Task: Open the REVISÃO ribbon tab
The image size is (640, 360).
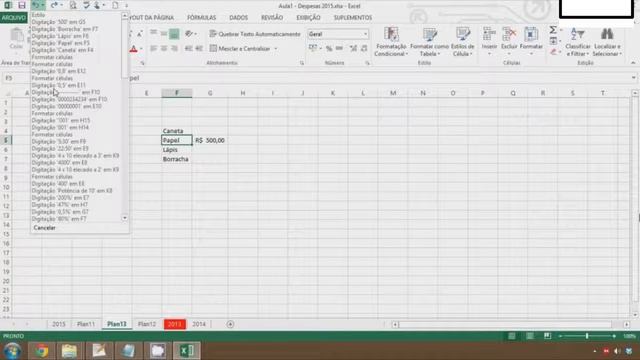Action: (x=272, y=18)
